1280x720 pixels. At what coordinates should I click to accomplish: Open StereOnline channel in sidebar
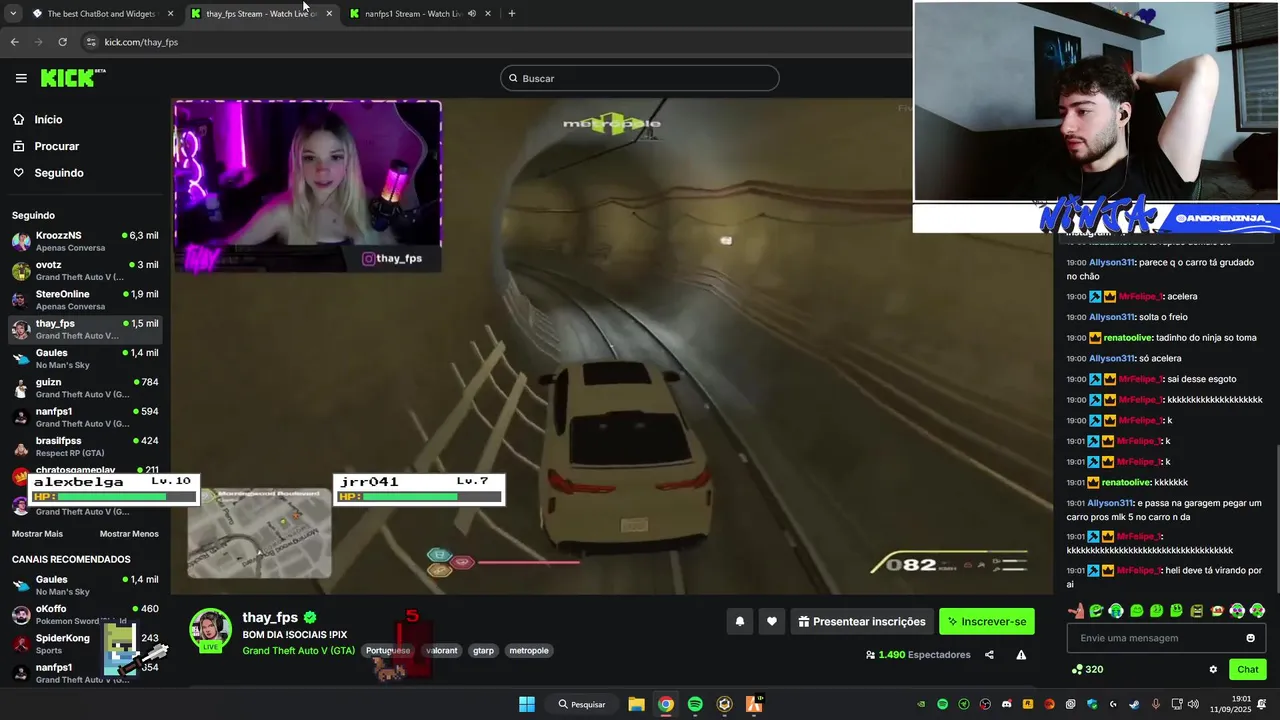[x=85, y=300]
